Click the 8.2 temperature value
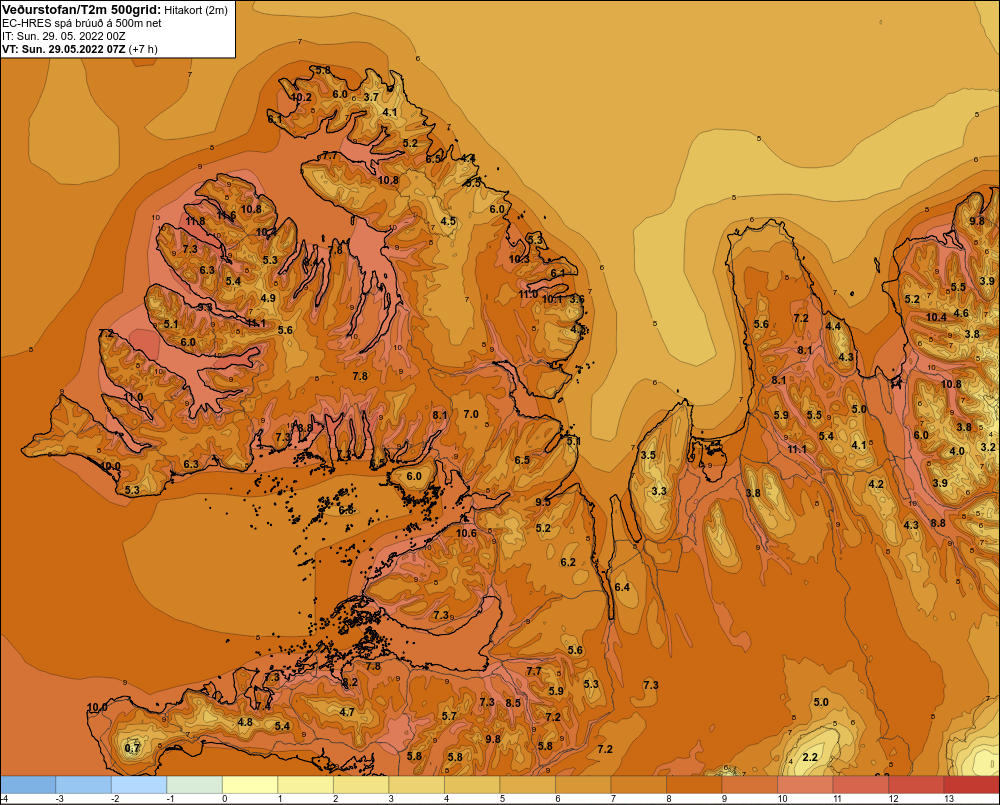 350,683
